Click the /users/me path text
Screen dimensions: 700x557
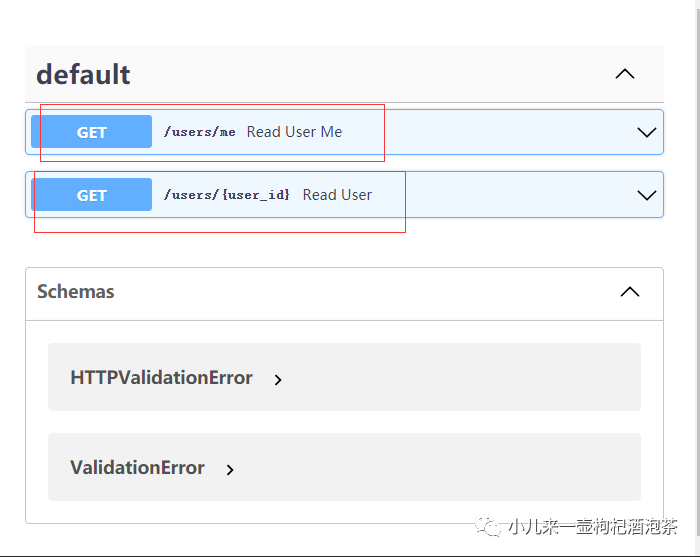point(199,132)
